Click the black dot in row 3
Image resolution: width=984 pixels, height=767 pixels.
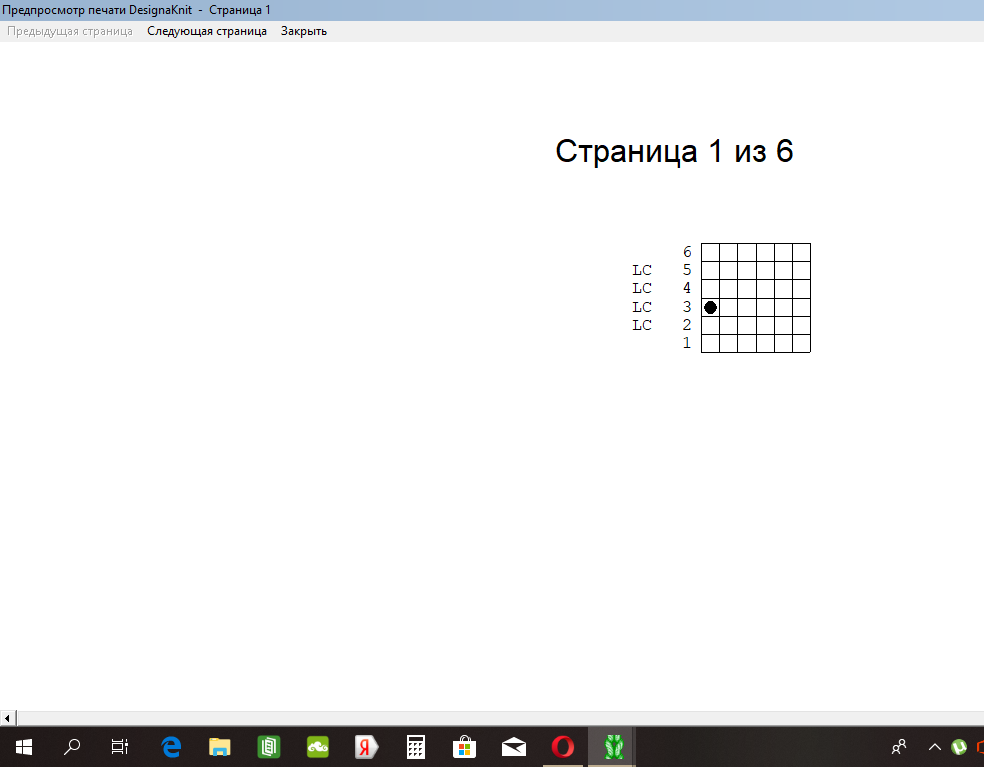click(710, 308)
